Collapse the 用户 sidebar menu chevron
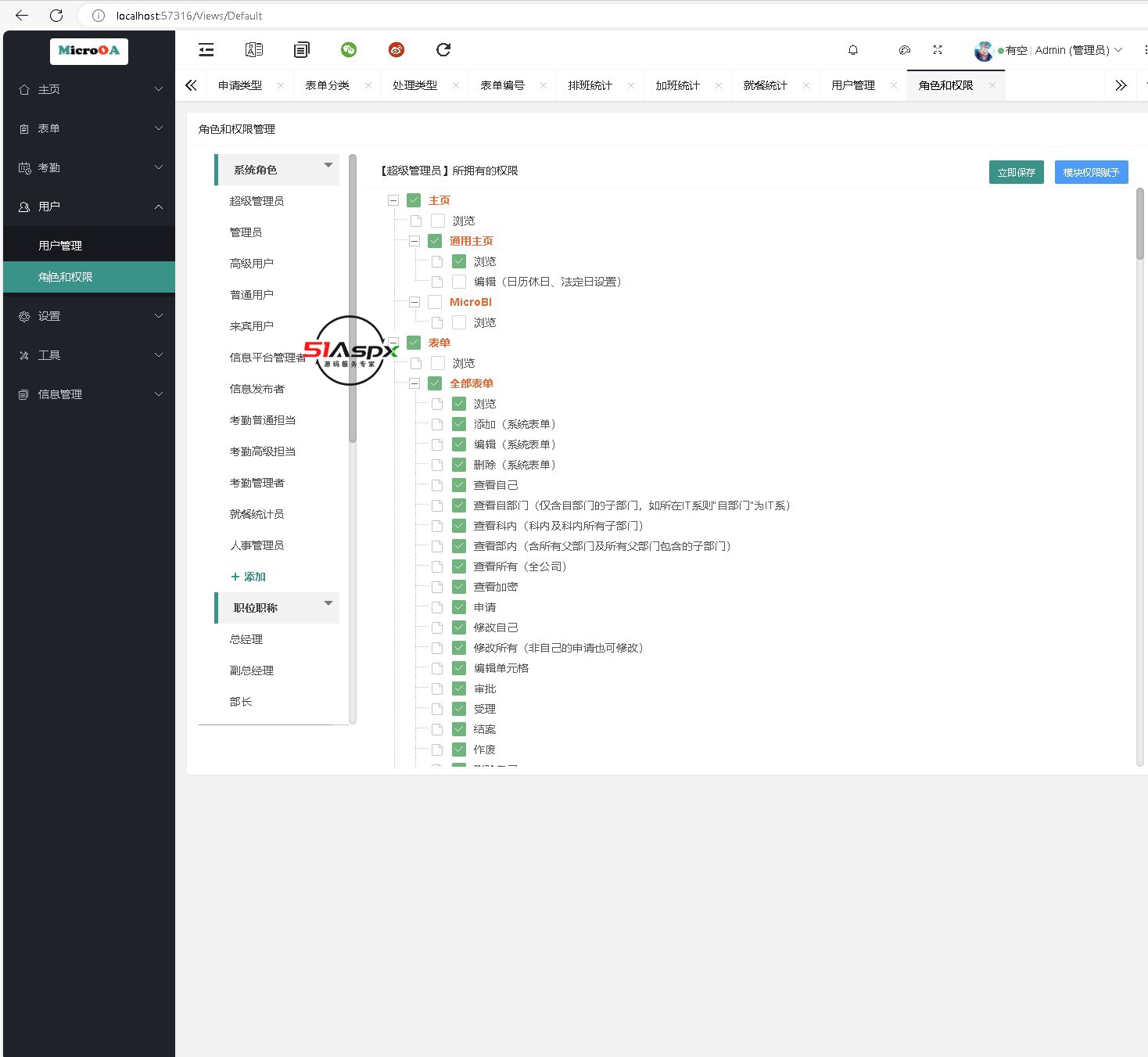This screenshot has width=1148, height=1057. tap(159, 207)
